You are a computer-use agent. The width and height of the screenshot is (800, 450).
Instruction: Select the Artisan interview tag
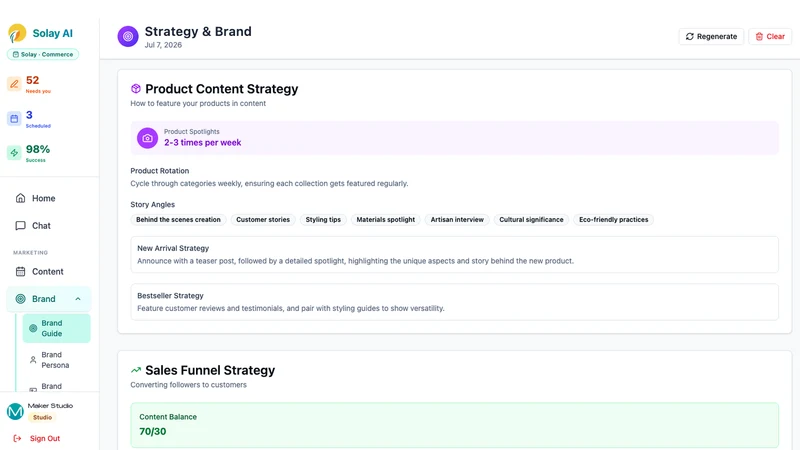pyautogui.click(x=457, y=219)
